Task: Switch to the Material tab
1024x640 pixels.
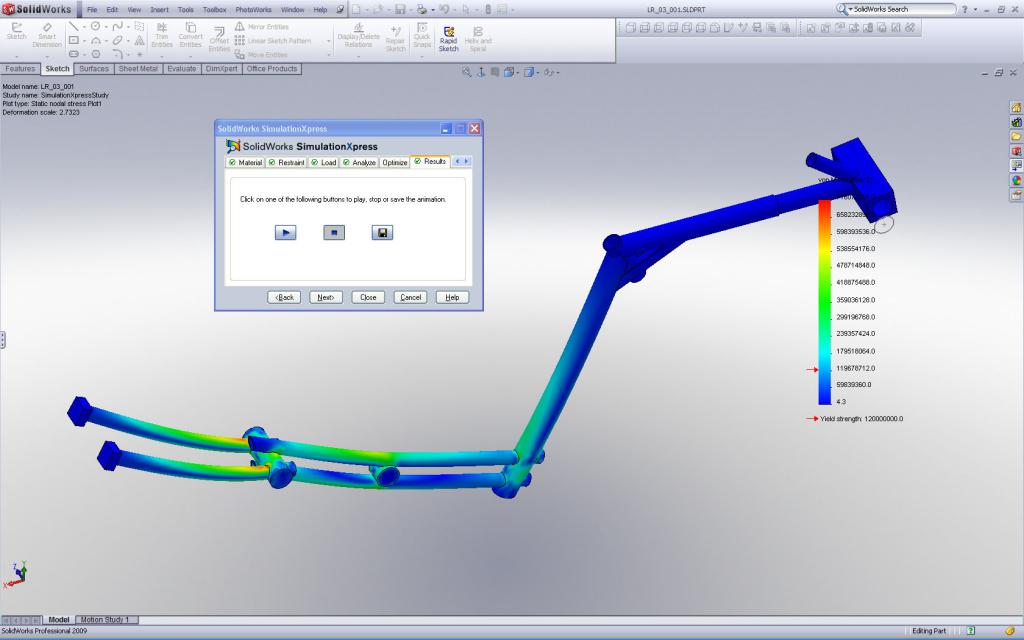Action: tap(245, 163)
